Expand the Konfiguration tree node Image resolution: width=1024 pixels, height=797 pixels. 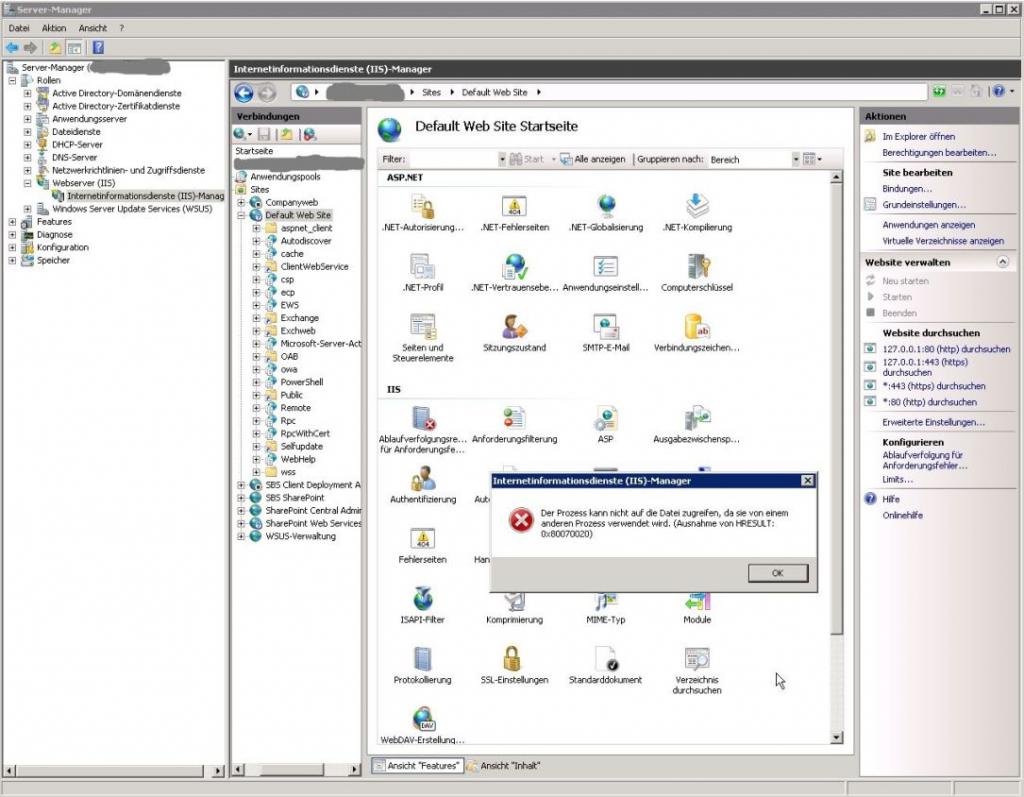[12, 248]
